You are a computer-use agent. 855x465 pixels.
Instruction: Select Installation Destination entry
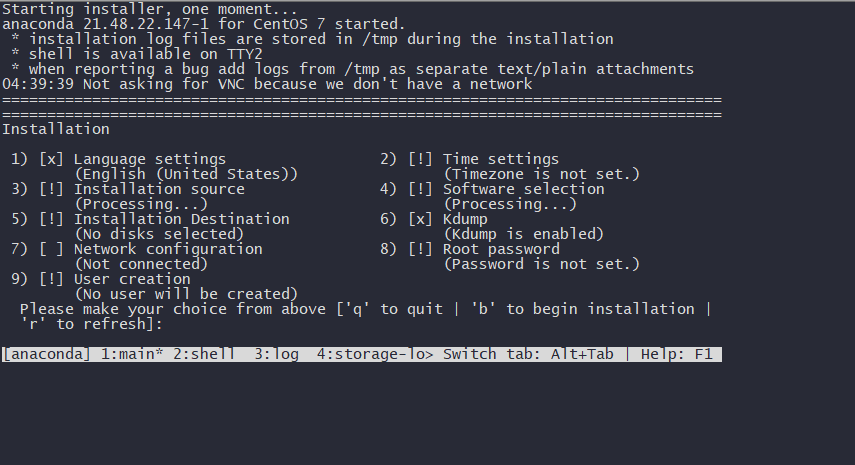pyautogui.click(x=182, y=219)
